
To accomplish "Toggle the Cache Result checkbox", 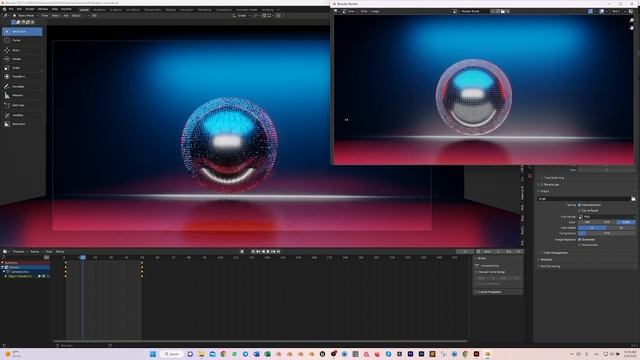I will tap(580, 211).
